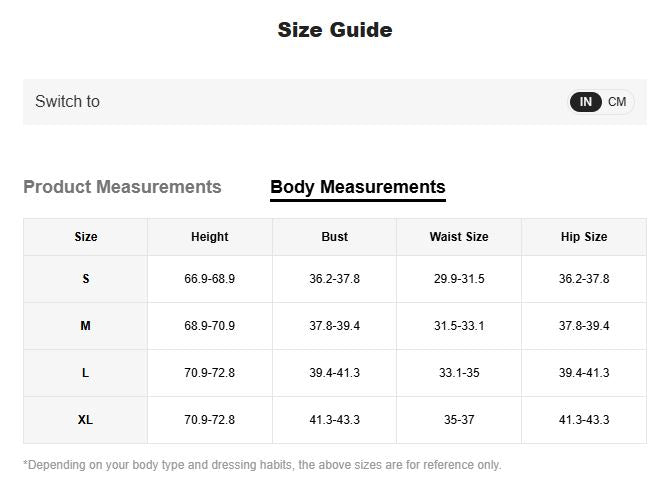Select the S size row label
This screenshot has width=663, height=485.
86,279
